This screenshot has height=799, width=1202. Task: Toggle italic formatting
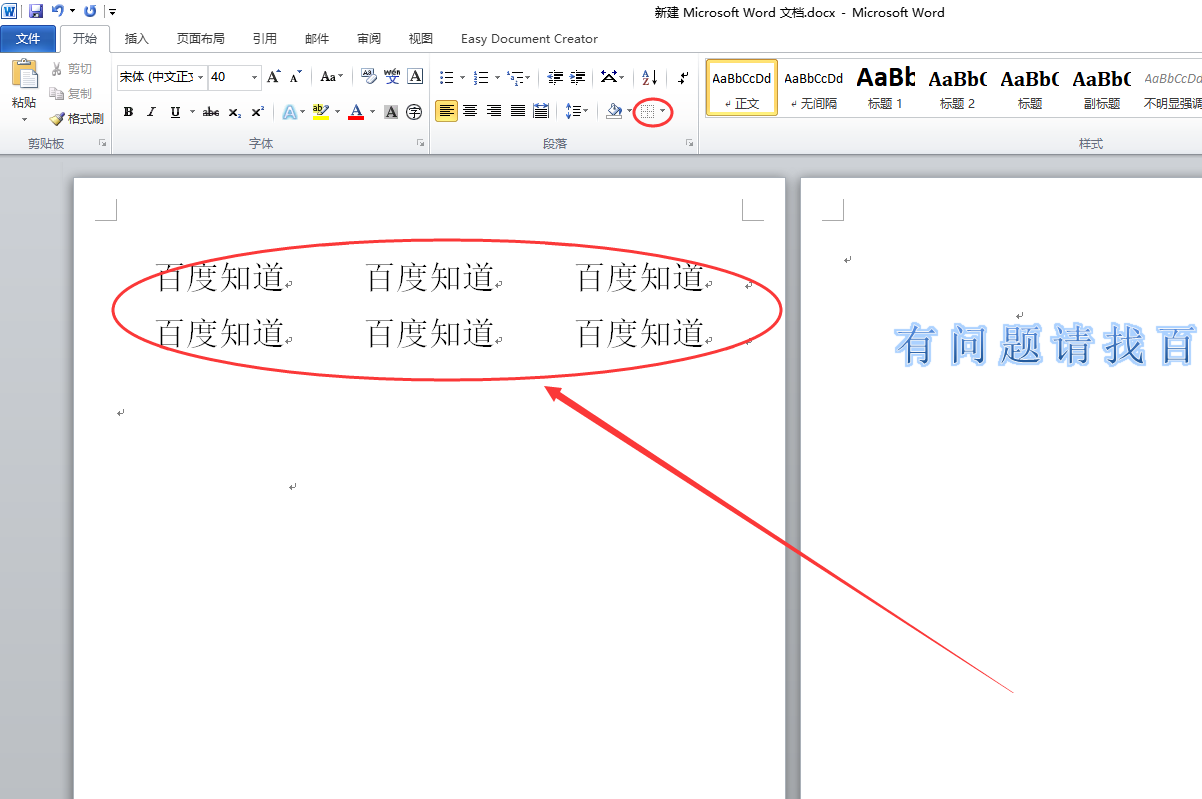(x=152, y=112)
